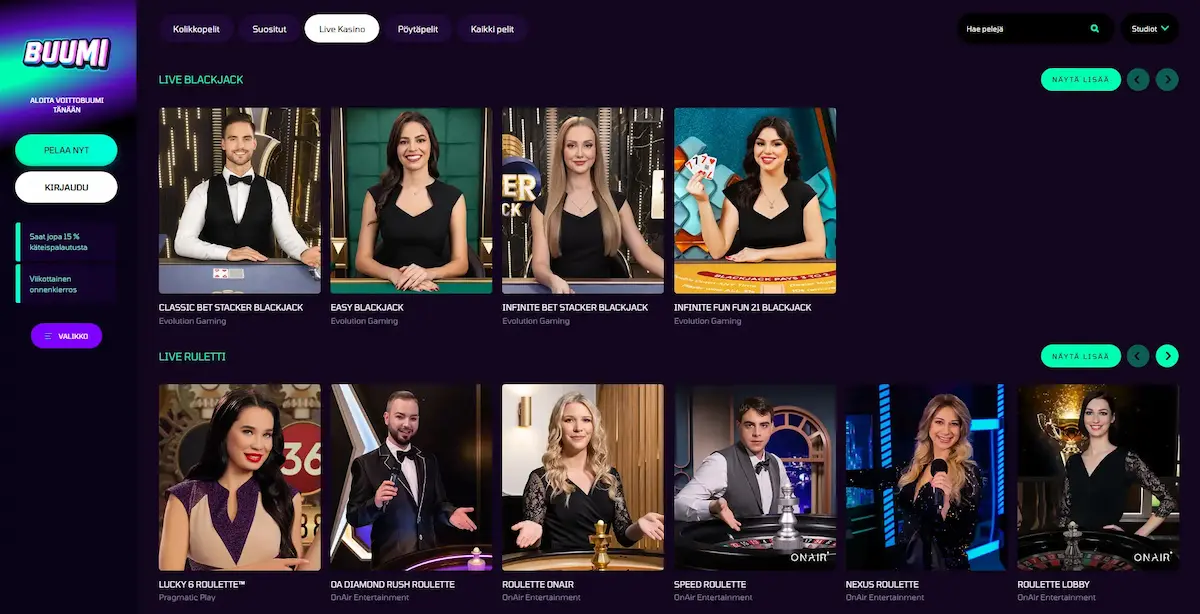This screenshot has width=1200, height=614.
Task: Switch to the Suositut tab
Action: tap(268, 29)
